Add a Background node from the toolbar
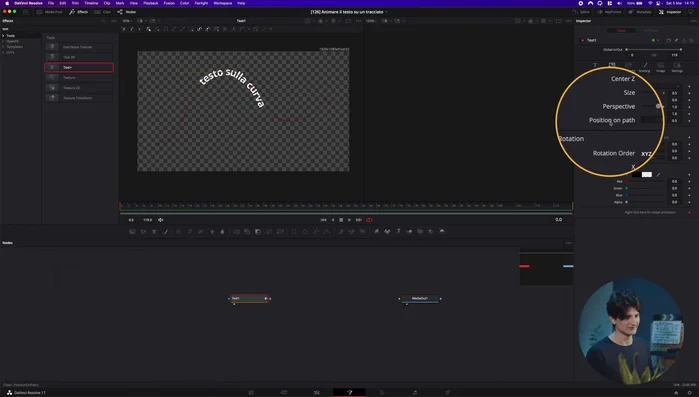The height and width of the screenshot is (397, 699). (132, 232)
